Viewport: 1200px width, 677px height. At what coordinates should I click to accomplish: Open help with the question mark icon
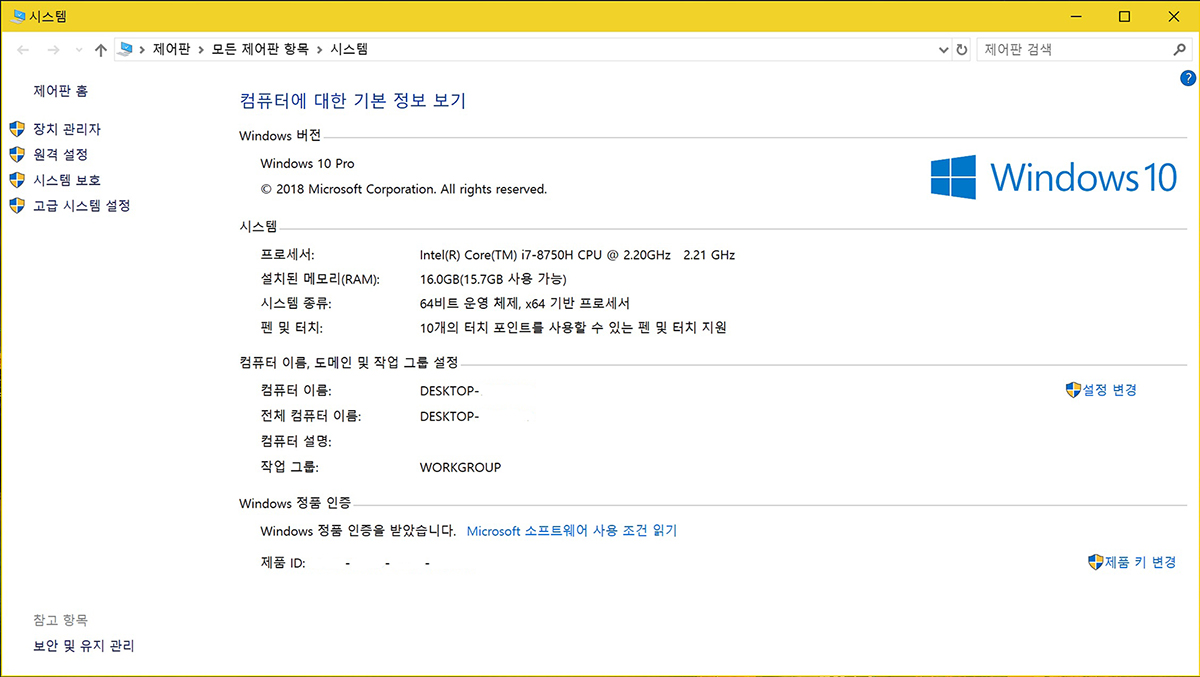tap(1187, 78)
